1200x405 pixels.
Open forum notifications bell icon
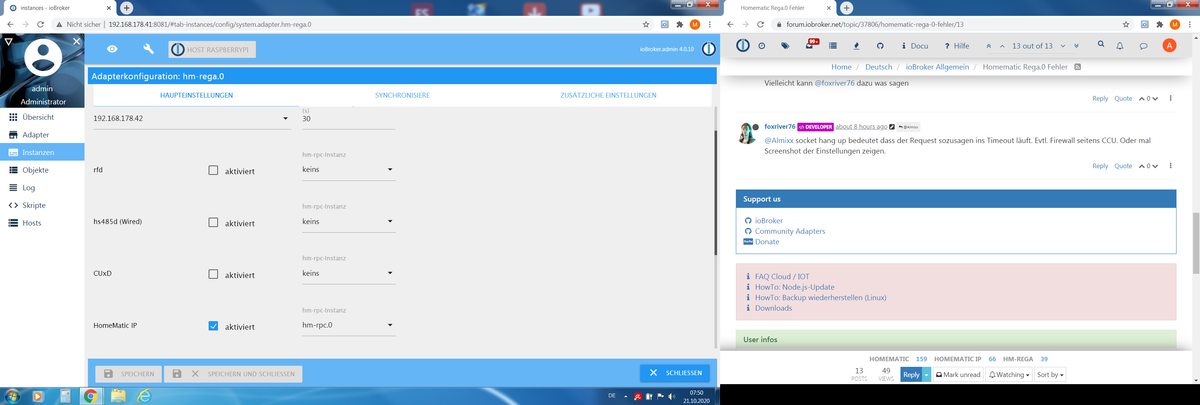click(1121, 45)
